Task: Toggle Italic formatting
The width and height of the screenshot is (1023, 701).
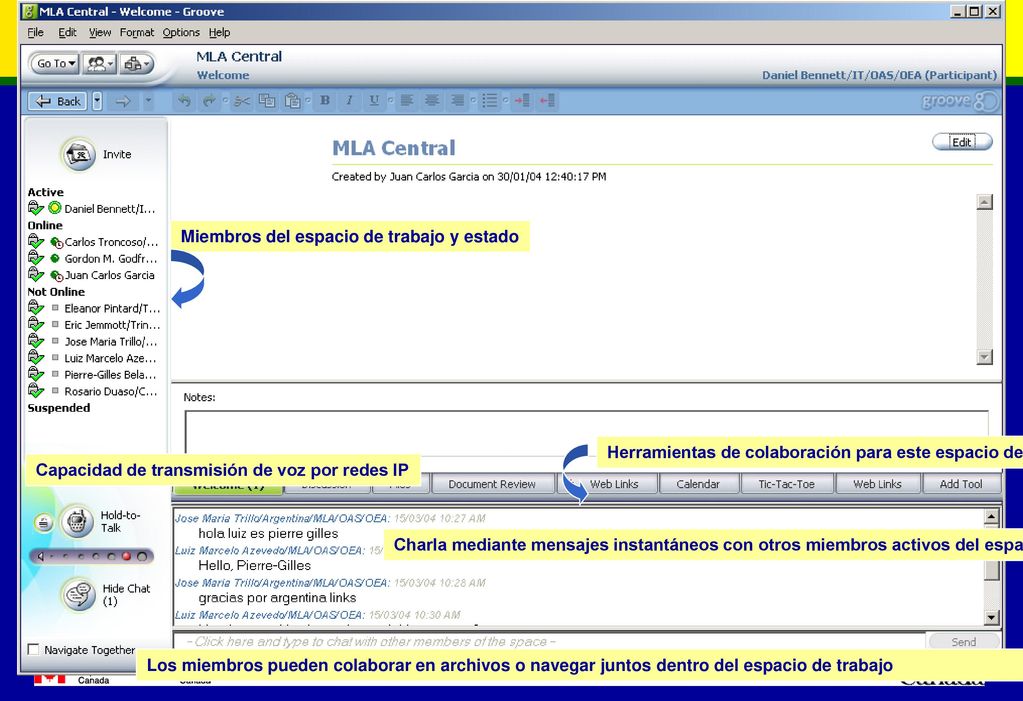Action: point(350,101)
